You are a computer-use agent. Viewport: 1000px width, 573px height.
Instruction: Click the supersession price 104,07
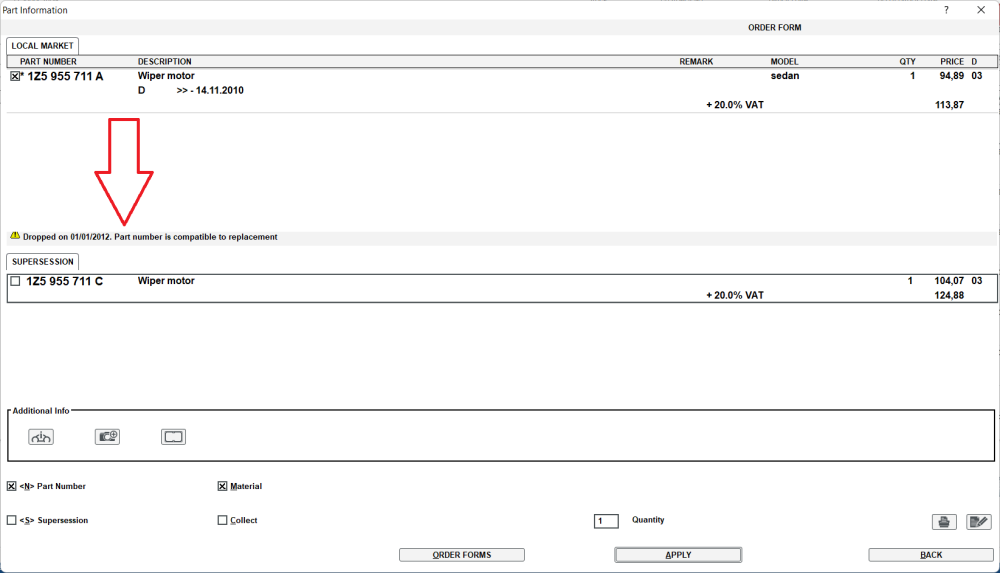[x=949, y=281]
